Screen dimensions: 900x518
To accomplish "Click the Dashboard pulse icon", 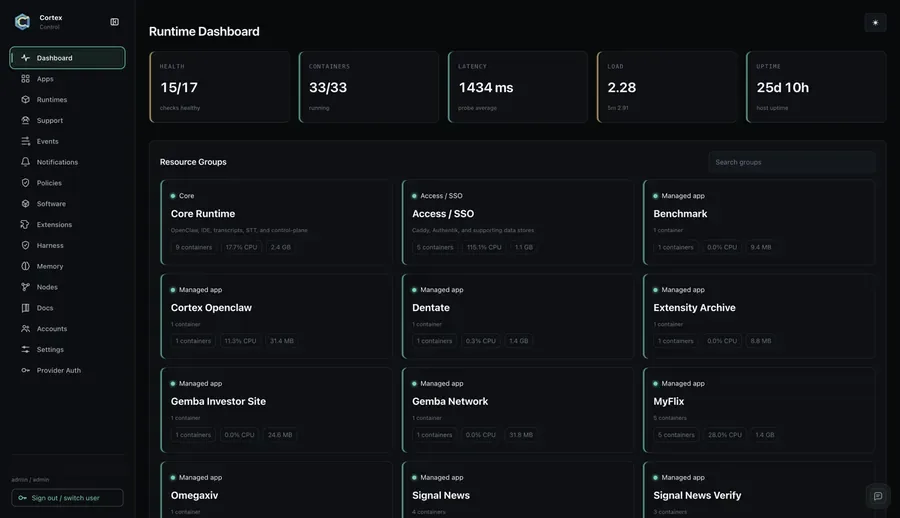I will 25,58.
